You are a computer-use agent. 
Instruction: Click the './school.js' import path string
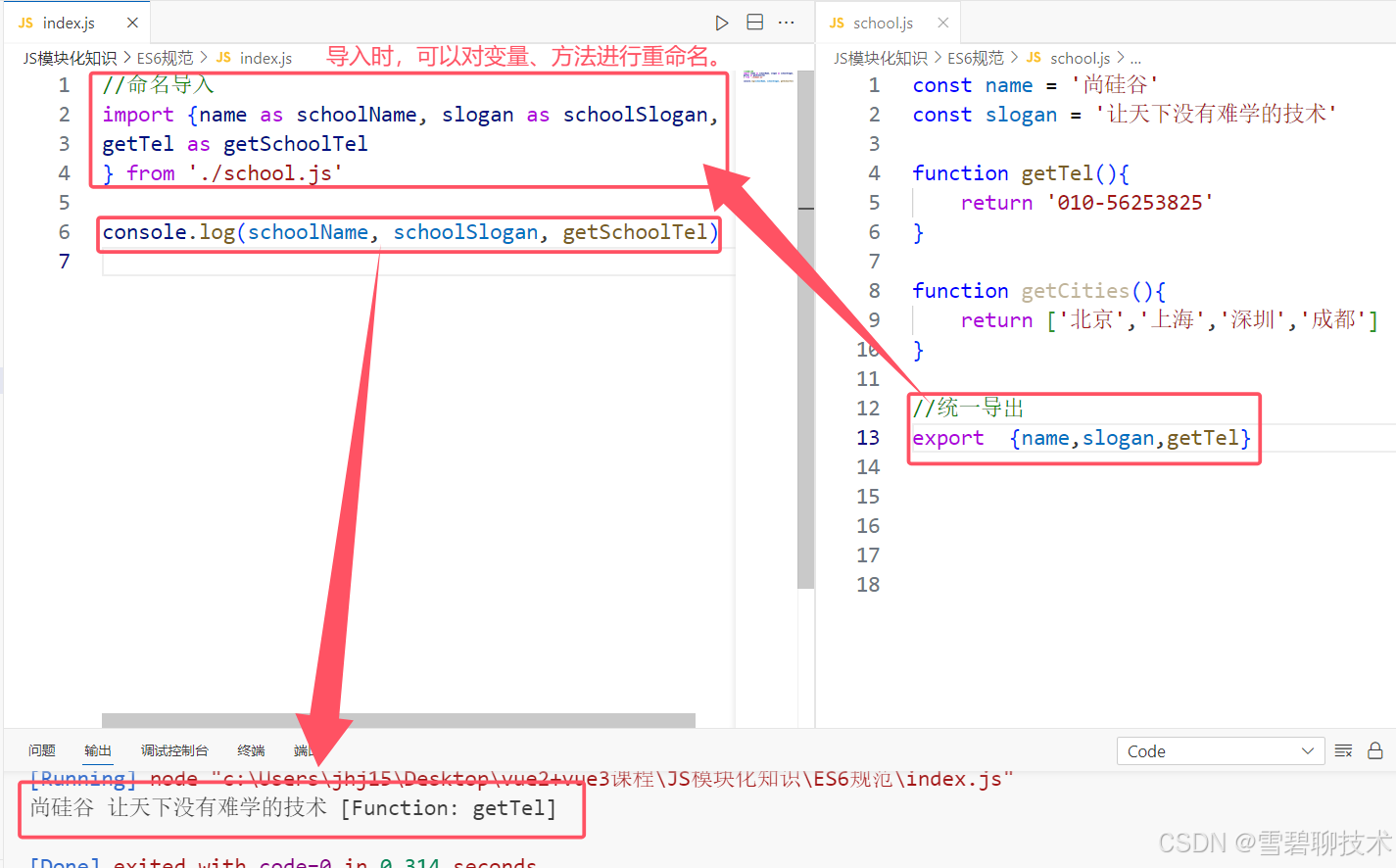pyautogui.click(x=265, y=173)
